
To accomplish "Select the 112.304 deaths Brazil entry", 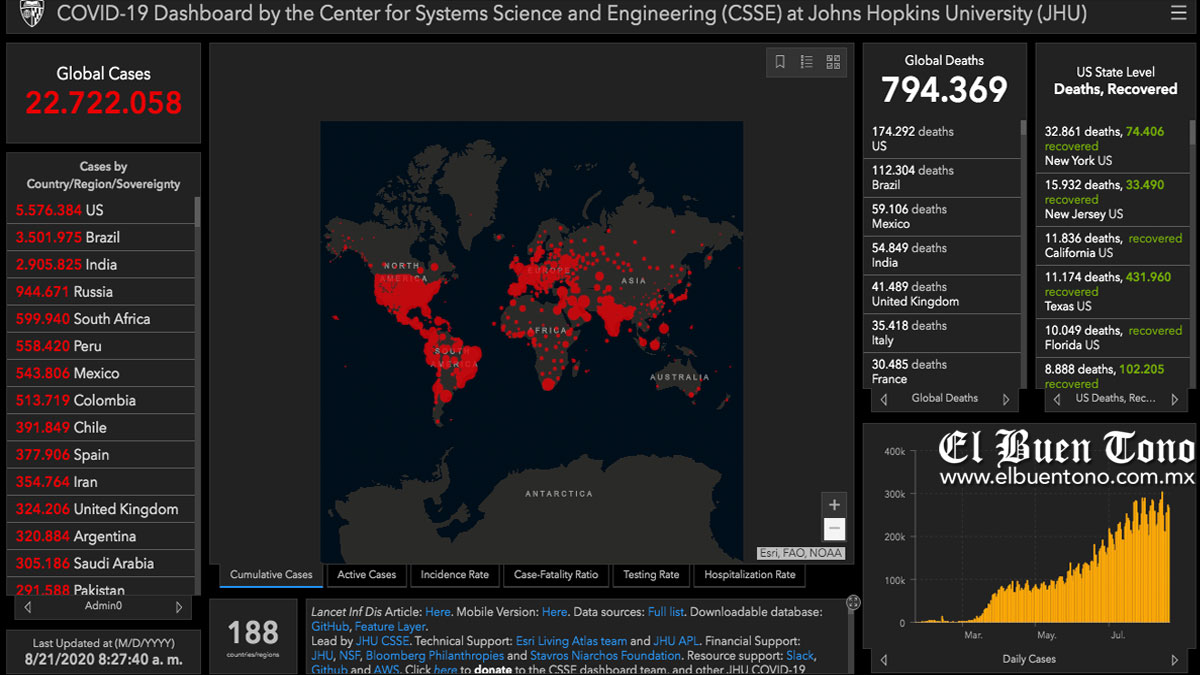I will 941,178.
